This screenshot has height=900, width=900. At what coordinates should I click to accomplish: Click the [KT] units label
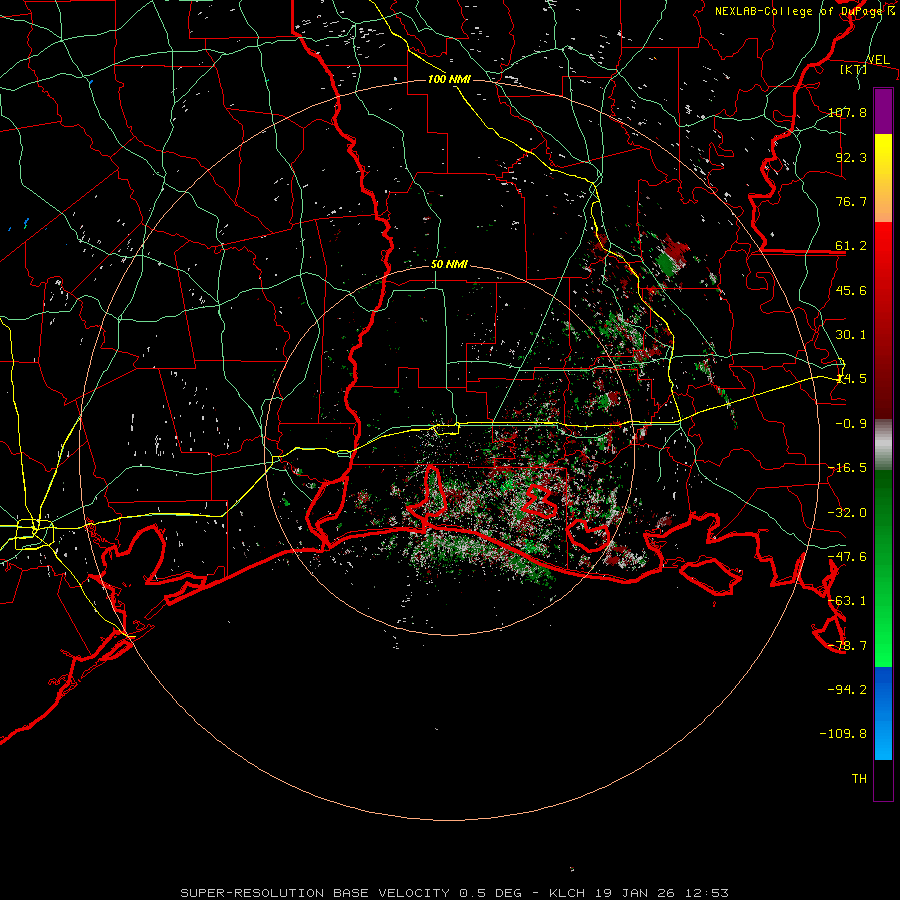pyautogui.click(x=854, y=69)
